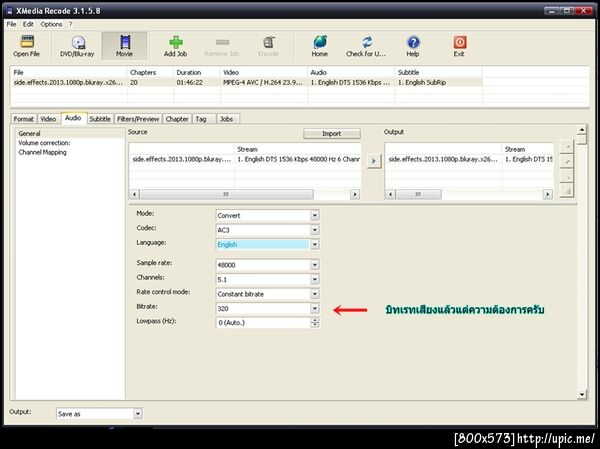Click the Audio column header in the file list
The height and width of the screenshot is (449, 600).
pyautogui.click(x=351, y=72)
